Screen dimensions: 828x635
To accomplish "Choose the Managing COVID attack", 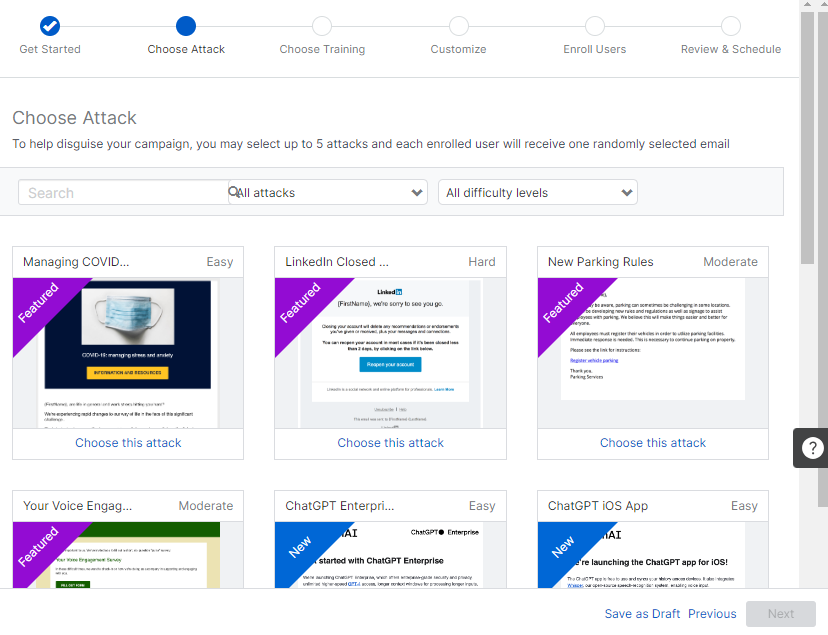I will [x=128, y=442].
